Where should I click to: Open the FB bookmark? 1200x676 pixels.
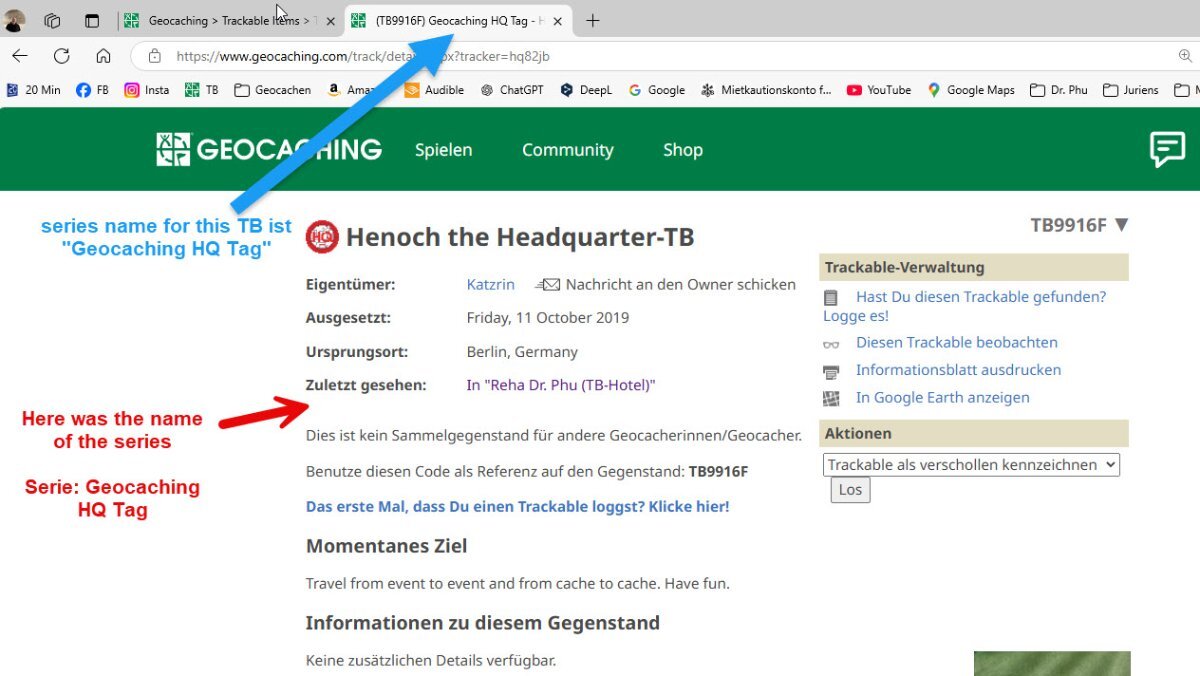point(93,90)
